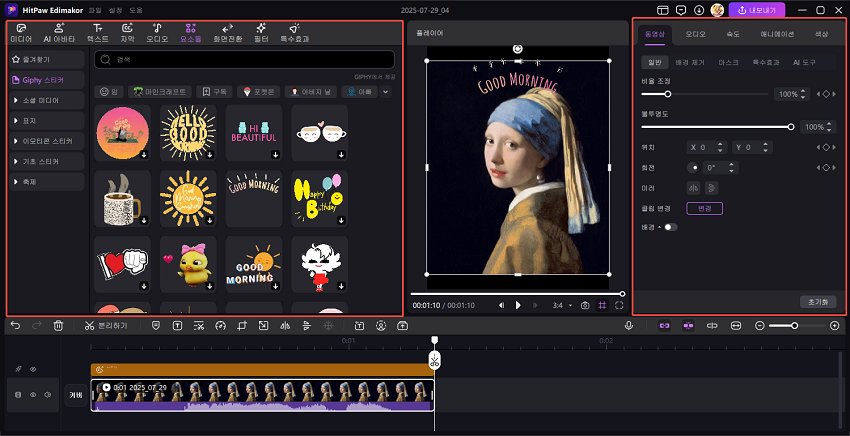Click the 내보내기 export button
This screenshot has width=850, height=436.
(x=757, y=10)
